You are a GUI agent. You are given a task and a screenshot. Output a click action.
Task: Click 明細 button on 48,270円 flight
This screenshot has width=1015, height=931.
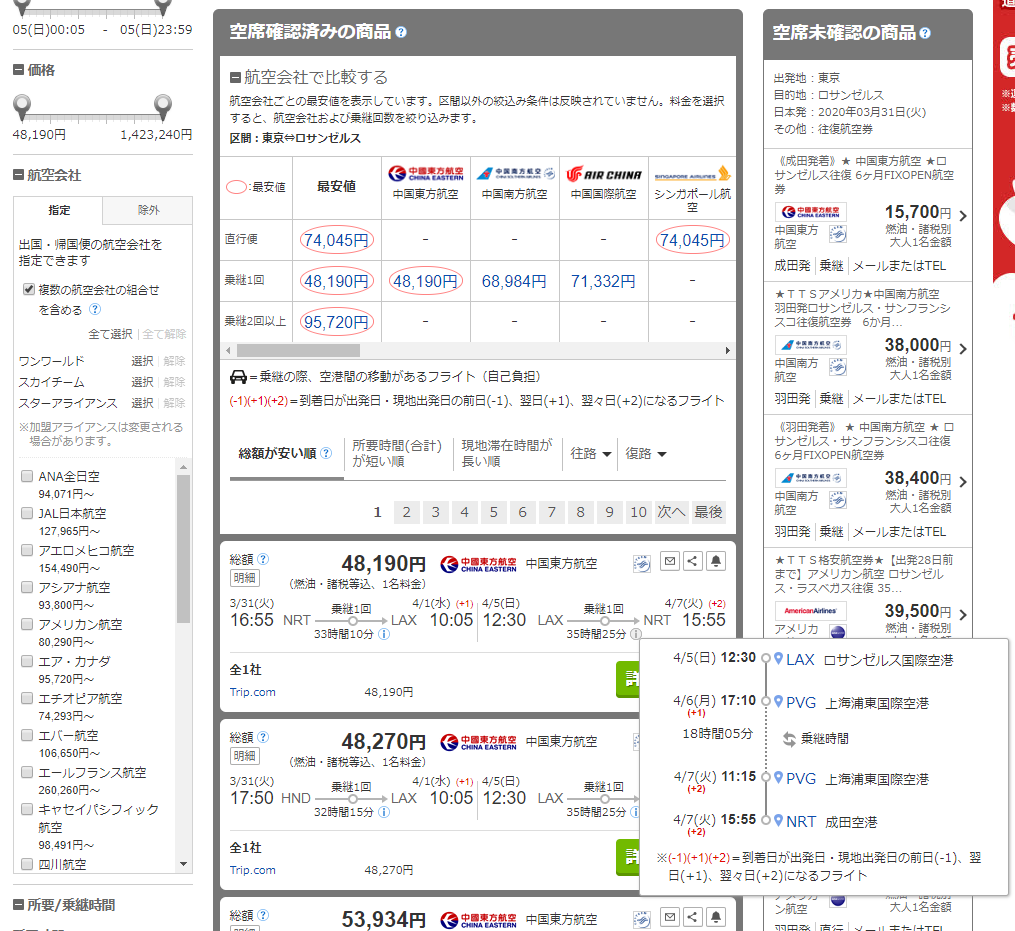click(x=243, y=756)
